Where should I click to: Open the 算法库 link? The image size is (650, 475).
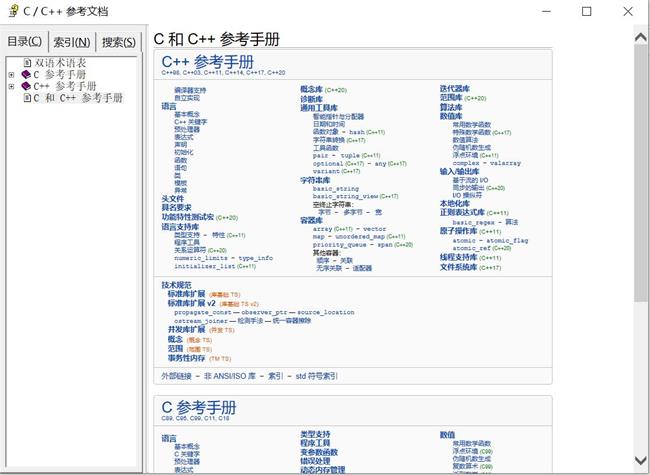pyautogui.click(x=451, y=107)
